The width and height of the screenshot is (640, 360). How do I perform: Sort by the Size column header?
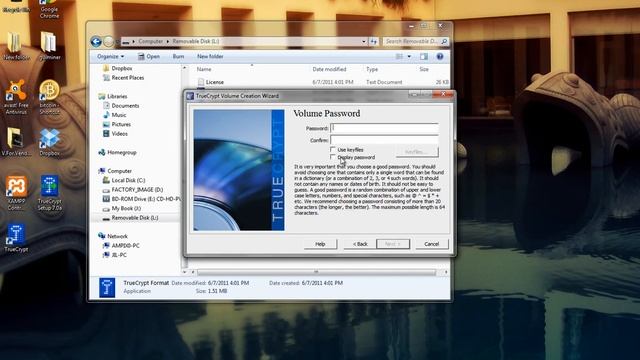[424, 69]
